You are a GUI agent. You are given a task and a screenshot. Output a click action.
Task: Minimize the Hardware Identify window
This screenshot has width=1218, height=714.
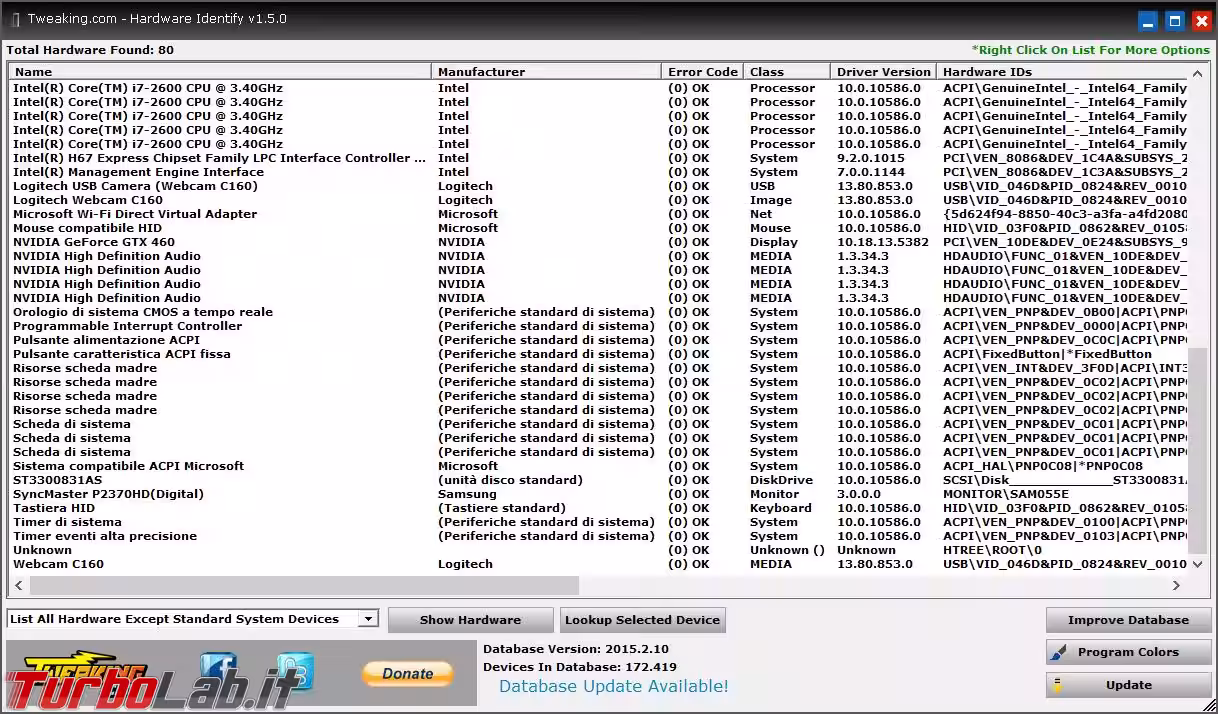[x=1148, y=20]
